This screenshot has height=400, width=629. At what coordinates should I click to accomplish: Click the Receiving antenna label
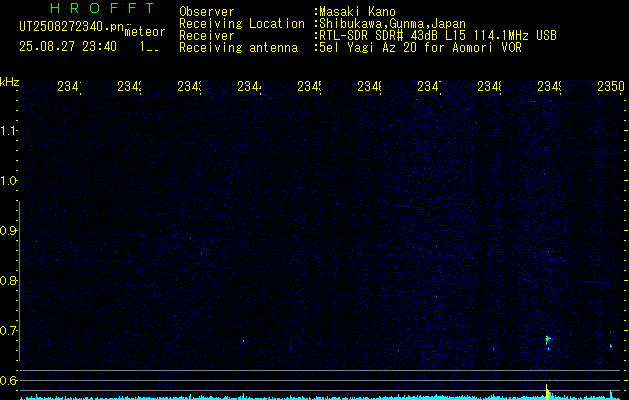coord(238,48)
